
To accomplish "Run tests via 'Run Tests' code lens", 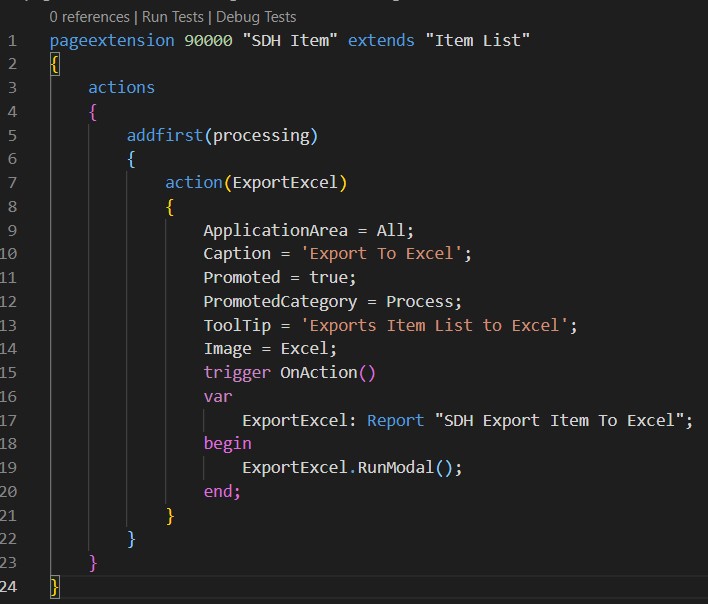I will pyautogui.click(x=172, y=17).
